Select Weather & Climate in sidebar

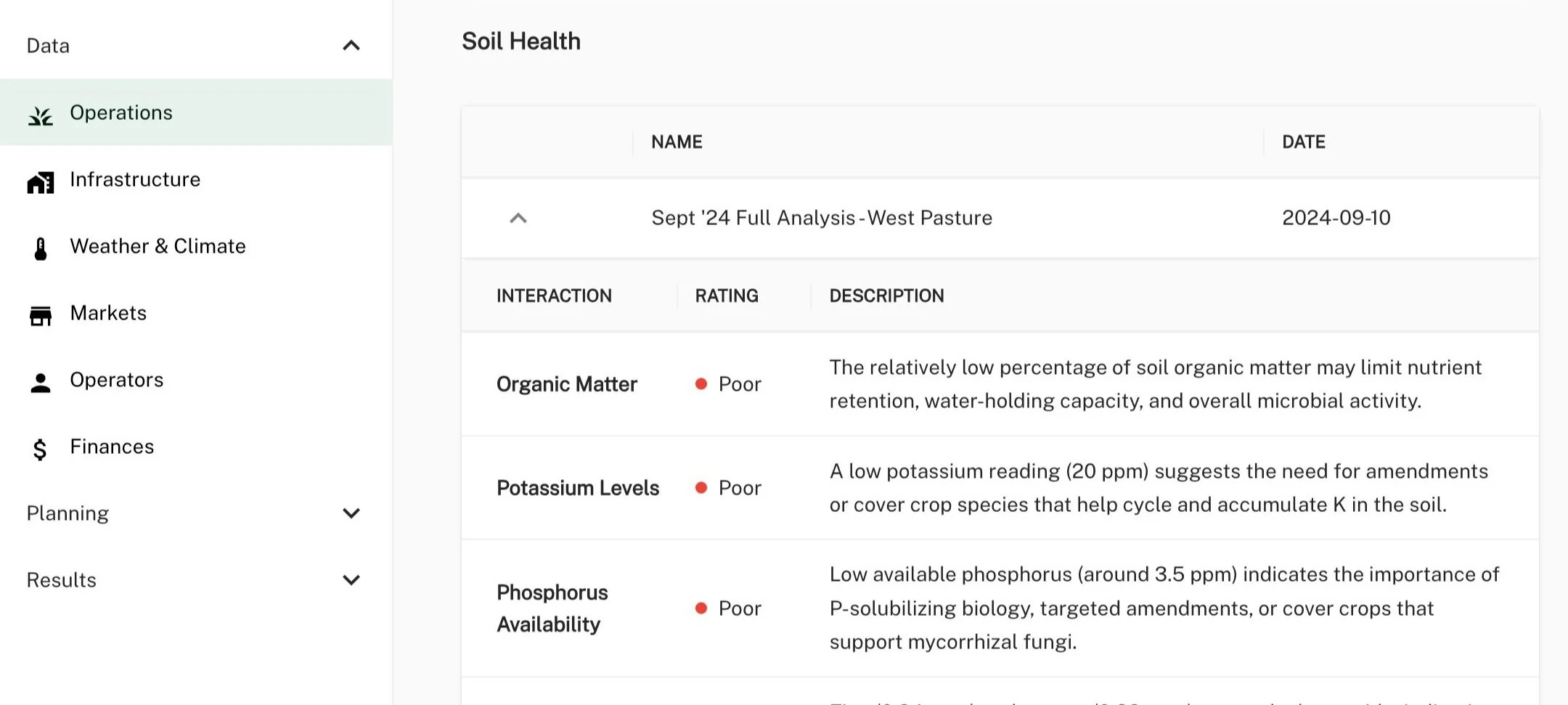click(x=158, y=246)
